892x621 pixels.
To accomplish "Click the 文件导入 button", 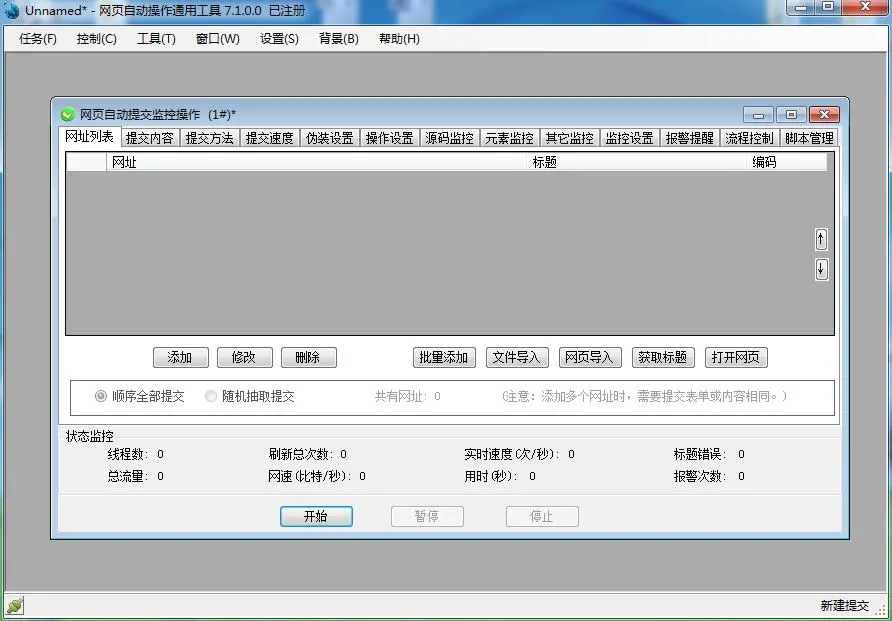I will click(x=517, y=357).
